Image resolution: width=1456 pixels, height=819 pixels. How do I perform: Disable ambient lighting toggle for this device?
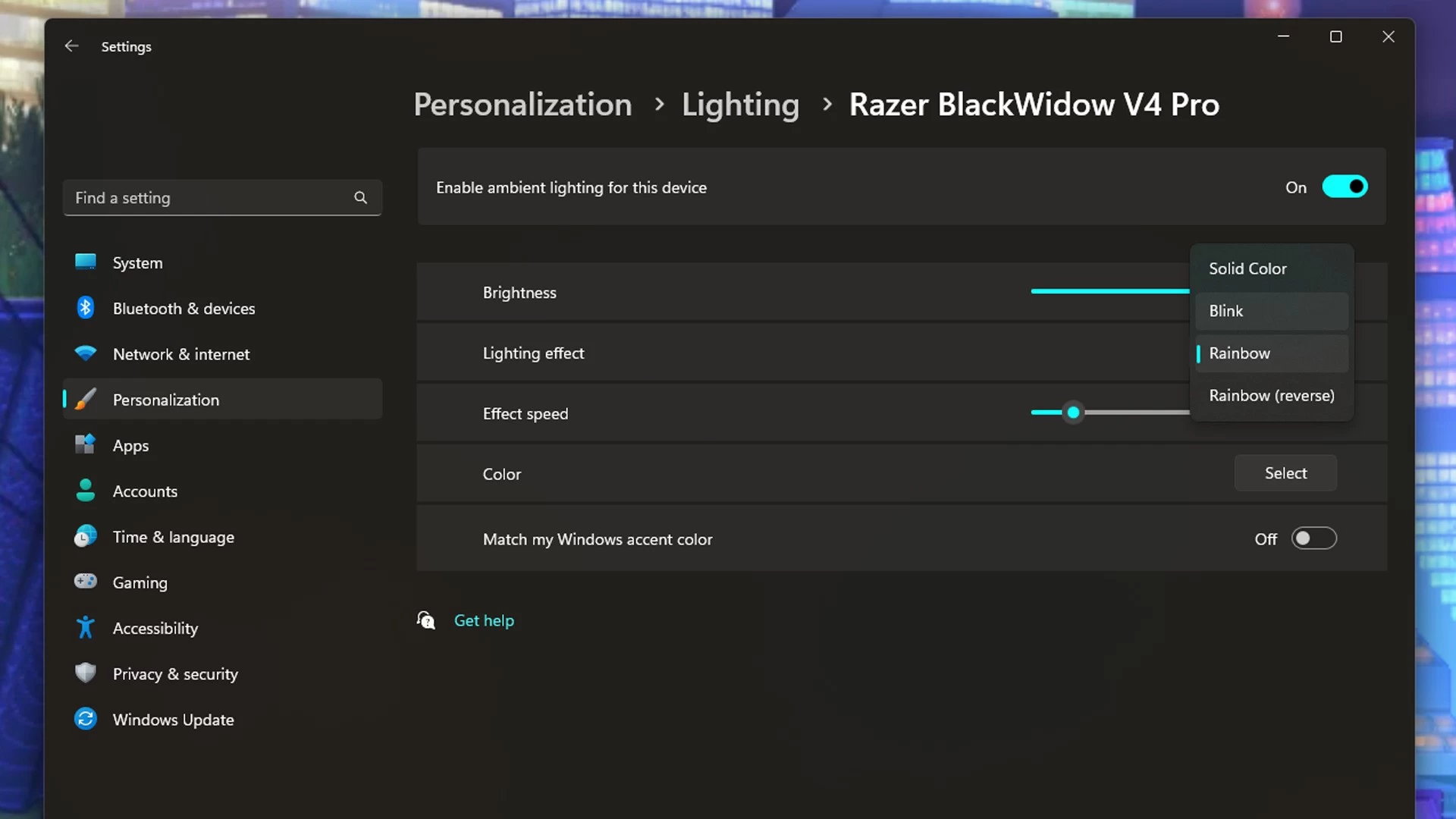click(1345, 187)
